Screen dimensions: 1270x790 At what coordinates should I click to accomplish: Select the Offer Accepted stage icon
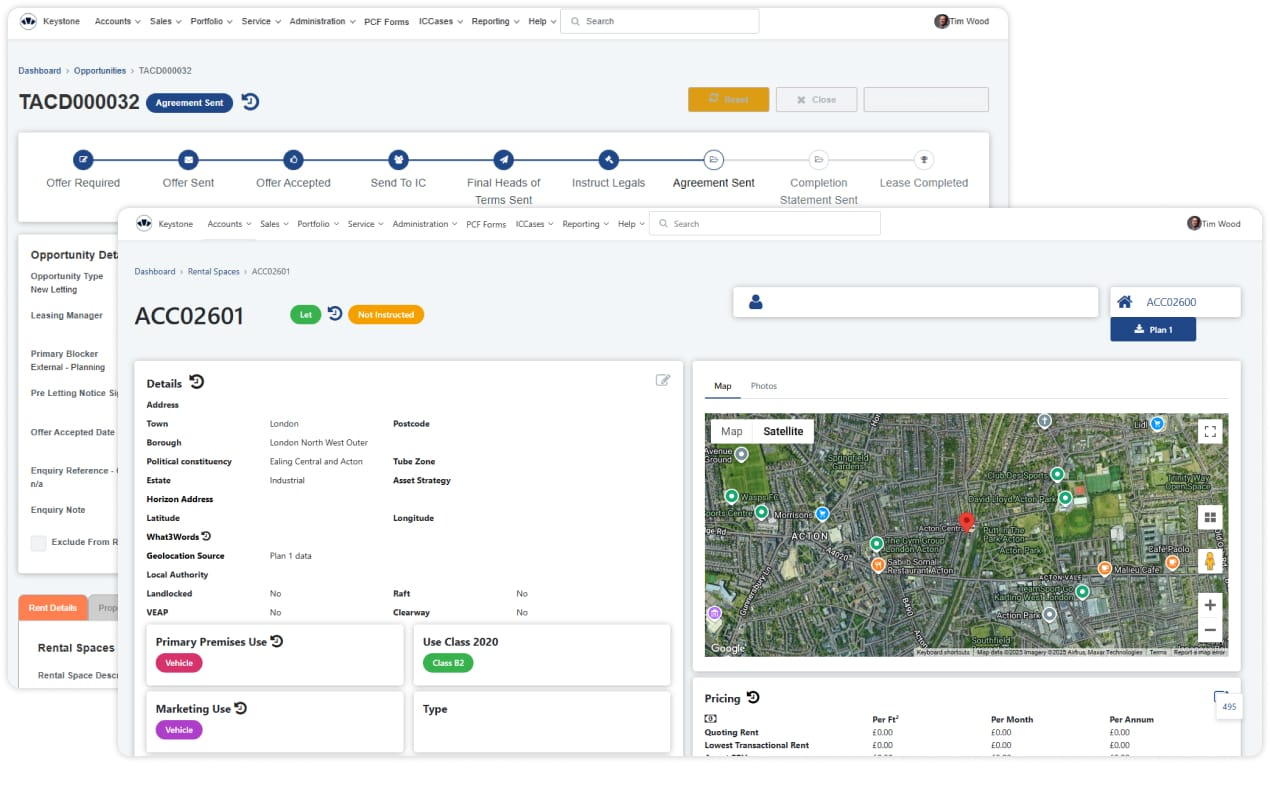pos(293,159)
